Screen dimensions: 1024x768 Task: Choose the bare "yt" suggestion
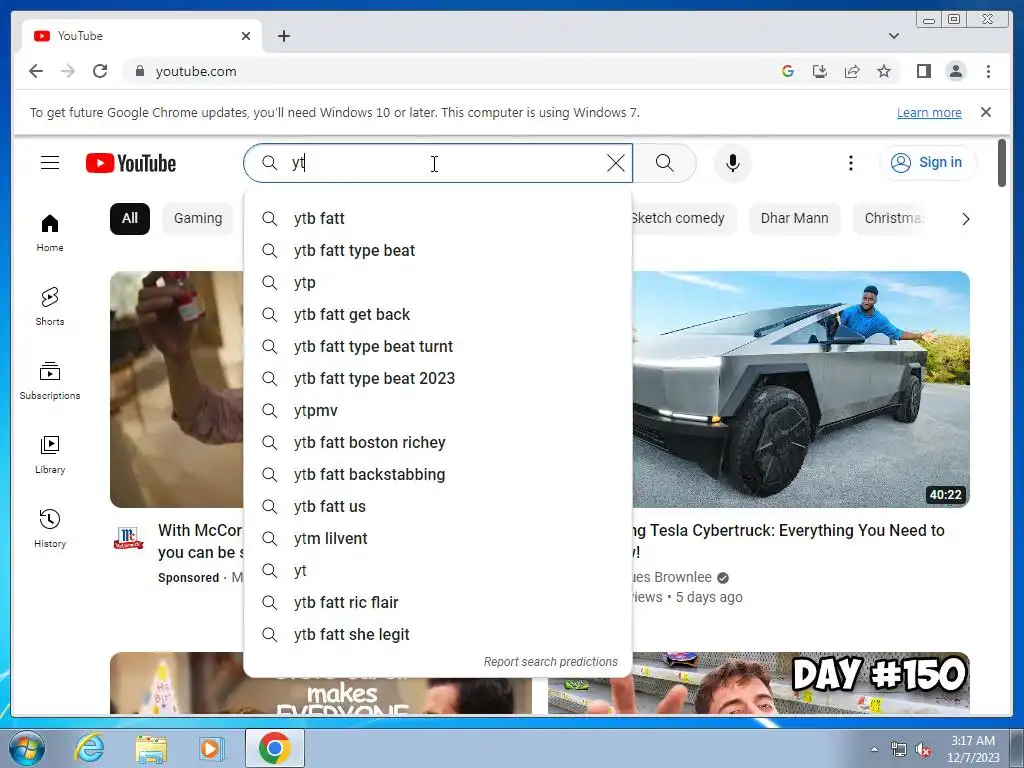click(438, 570)
